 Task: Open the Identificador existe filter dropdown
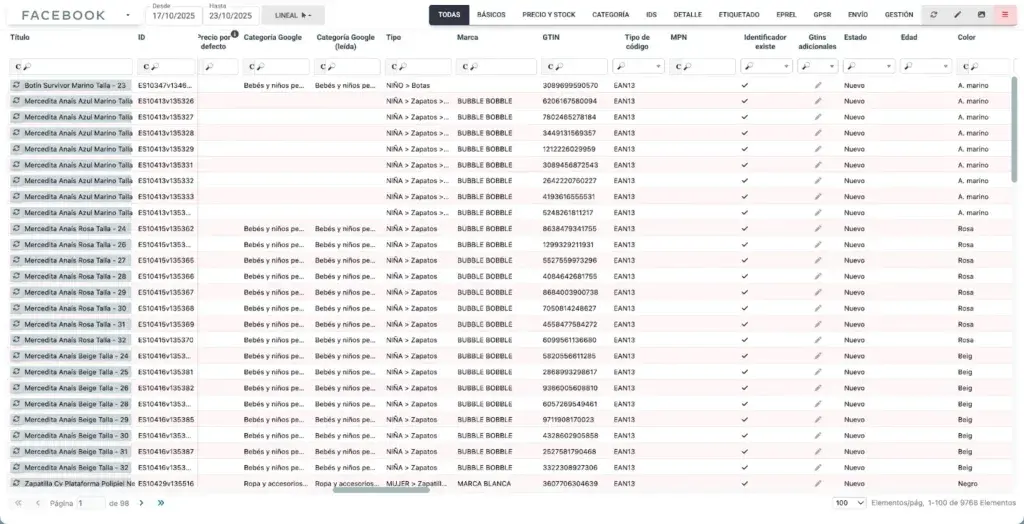[x=786, y=66]
